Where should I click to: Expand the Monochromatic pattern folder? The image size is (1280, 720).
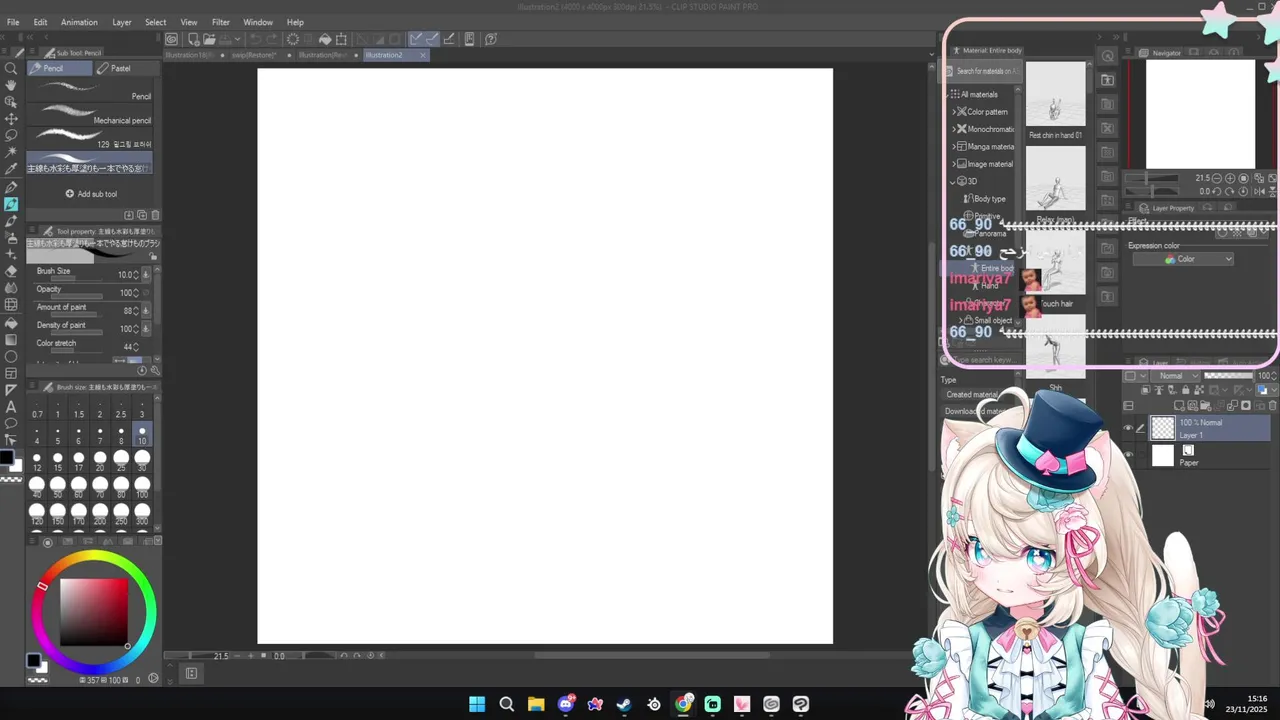point(954,129)
